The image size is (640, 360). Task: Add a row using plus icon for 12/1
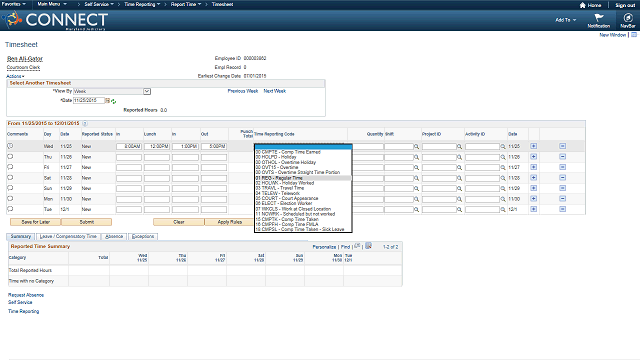click(533, 209)
